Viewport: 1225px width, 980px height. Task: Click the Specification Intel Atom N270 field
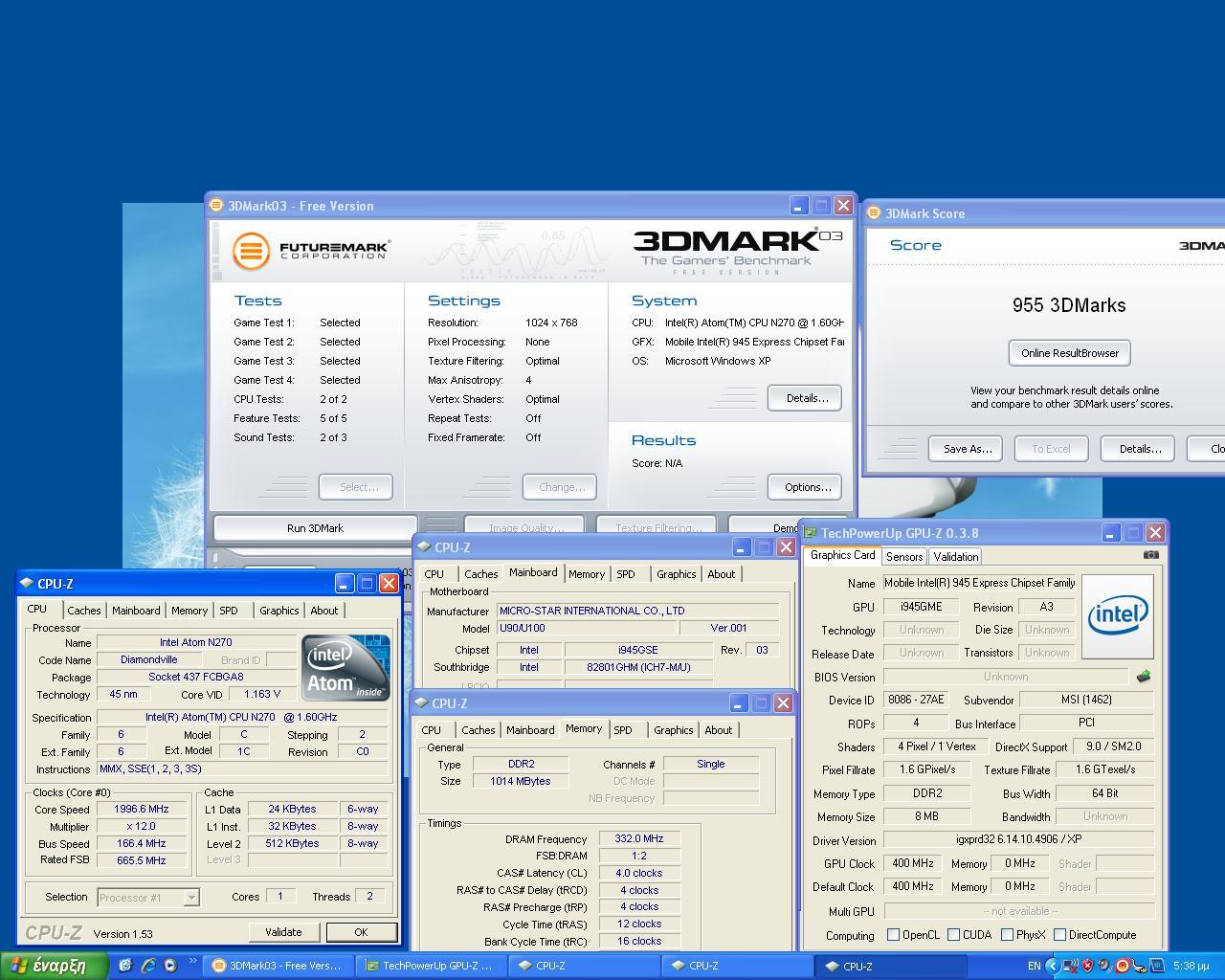point(241,717)
